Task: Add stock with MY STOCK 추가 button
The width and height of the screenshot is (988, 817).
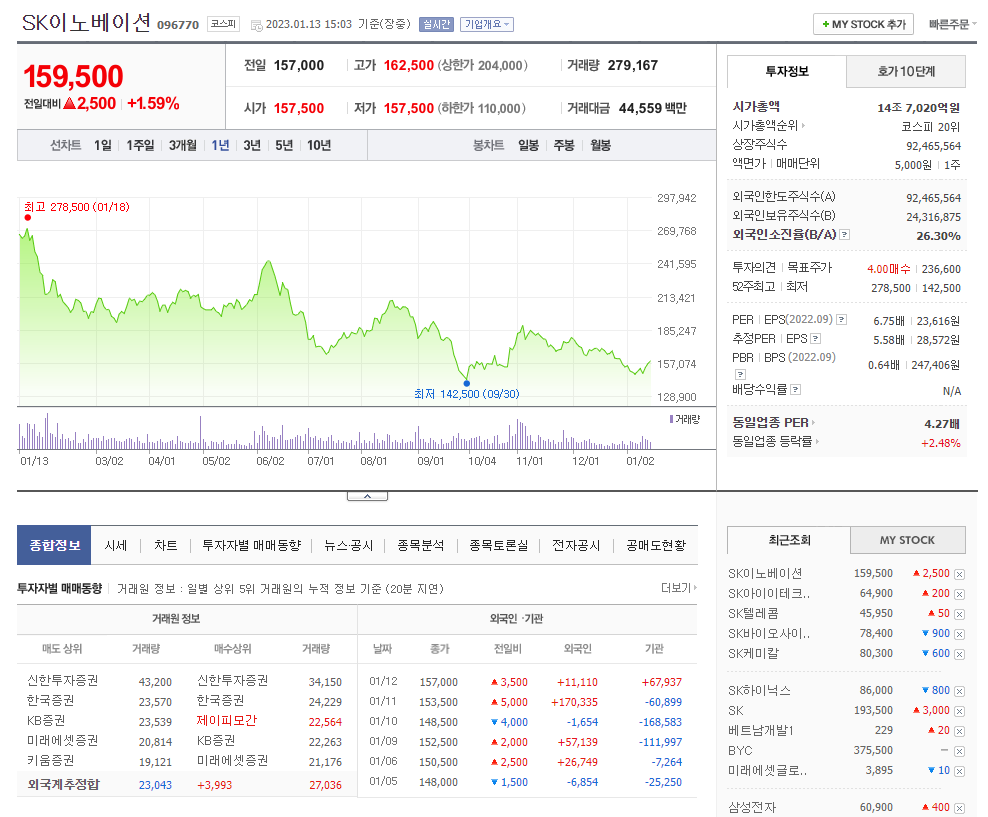Action: coord(863,24)
